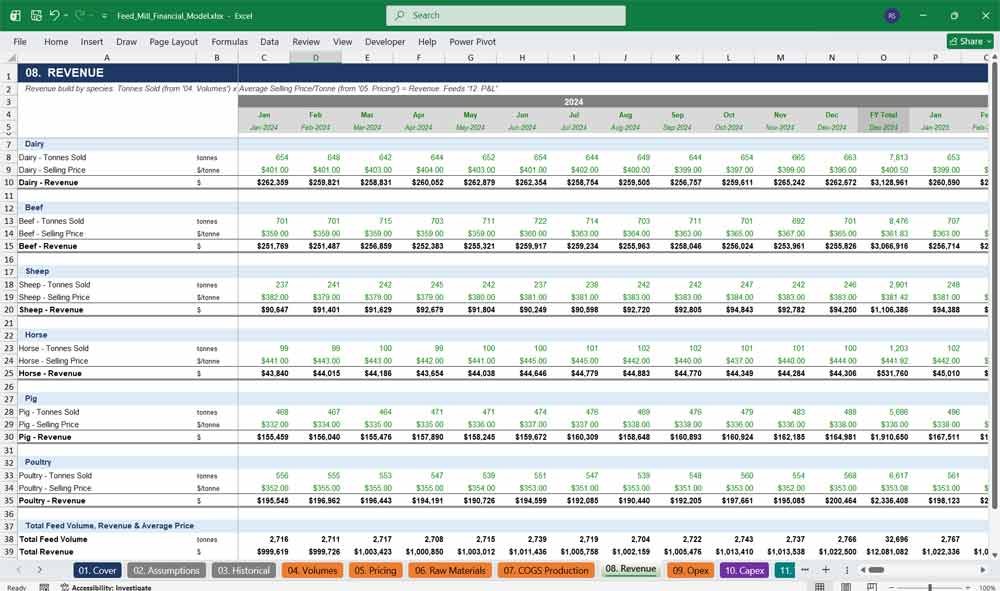Viewport: 1000px width, 591px height.
Task: Open the user account avatar
Action: [892, 15]
